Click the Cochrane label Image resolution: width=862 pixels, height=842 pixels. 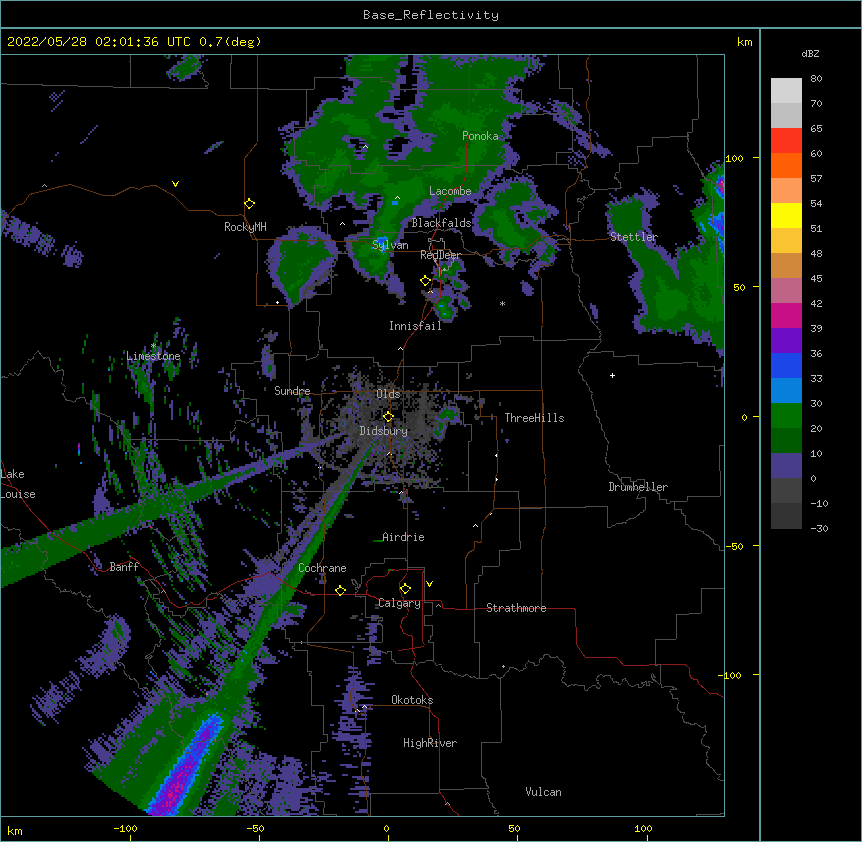(x=322, y=568)
